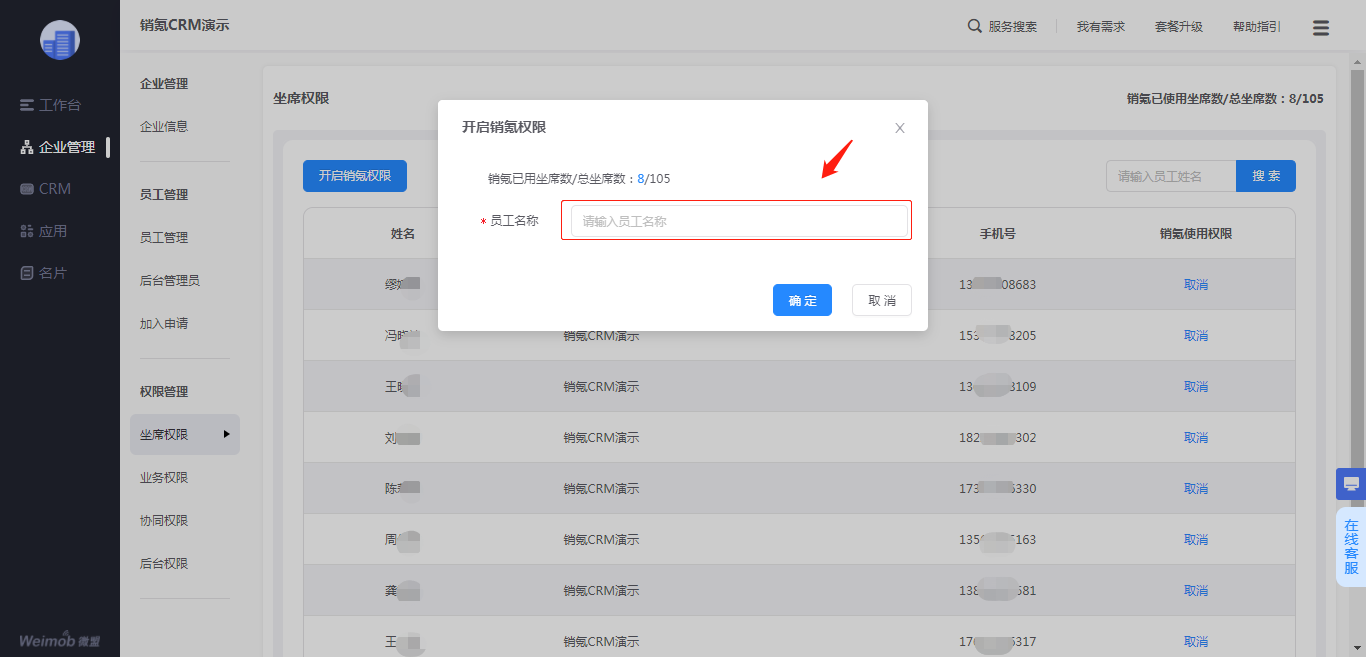Click 取消 for phone ending 330
The width and height of the screenshot is (1366, 657).
click(1196, 489)
